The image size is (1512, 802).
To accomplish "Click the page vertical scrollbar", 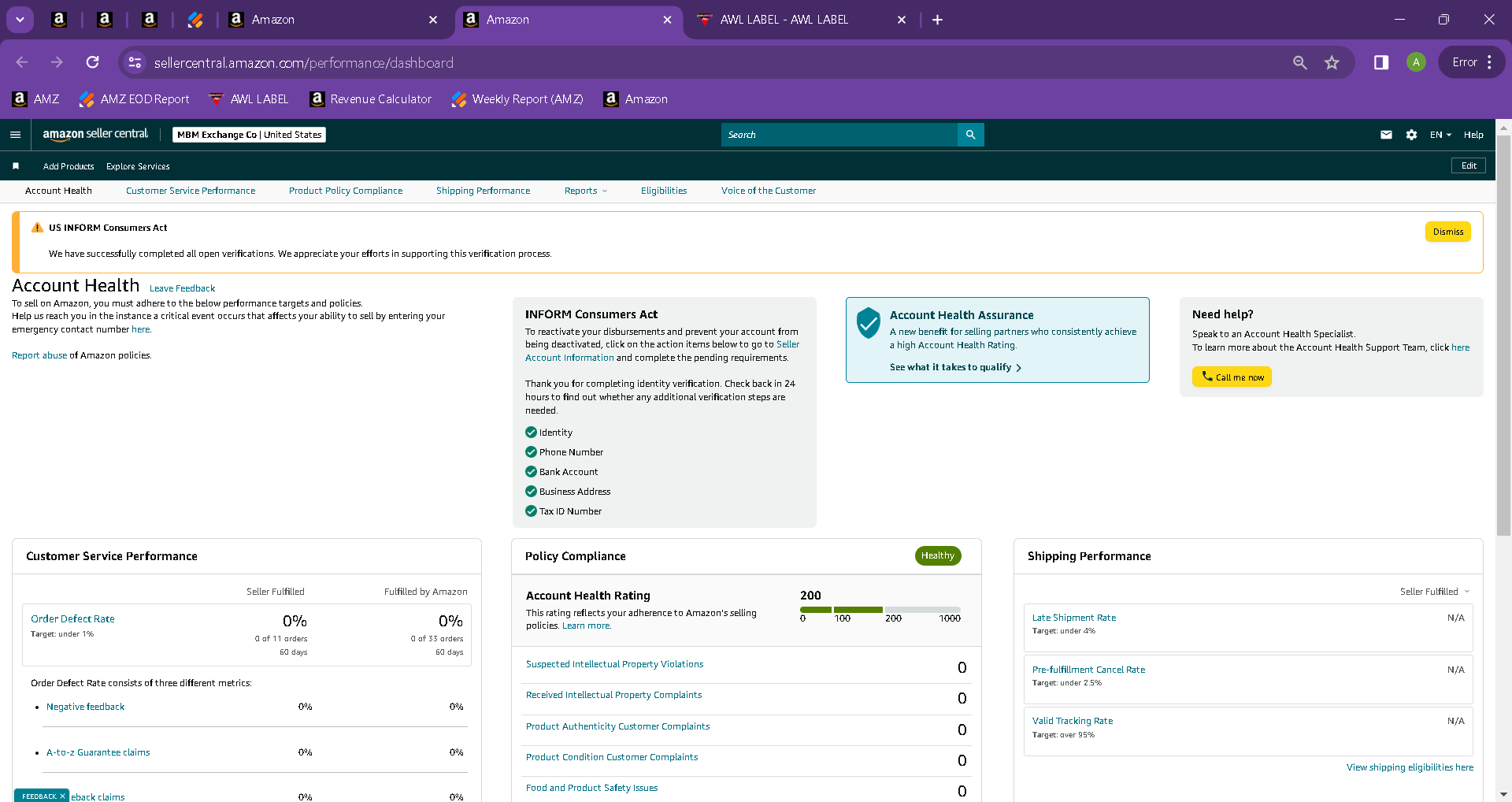I will coord(1503,335).
